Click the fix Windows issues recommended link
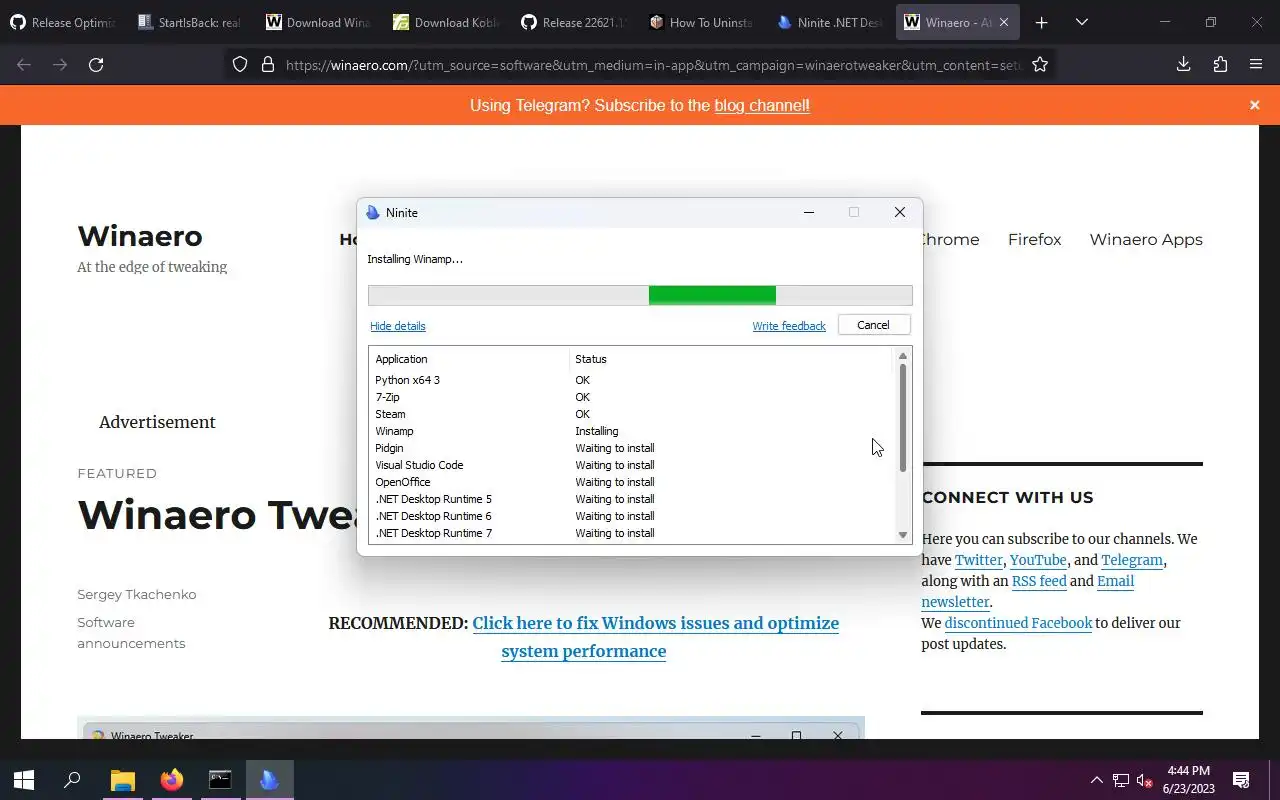Viewport: 1280px width, 800px height. click(655, 637)
